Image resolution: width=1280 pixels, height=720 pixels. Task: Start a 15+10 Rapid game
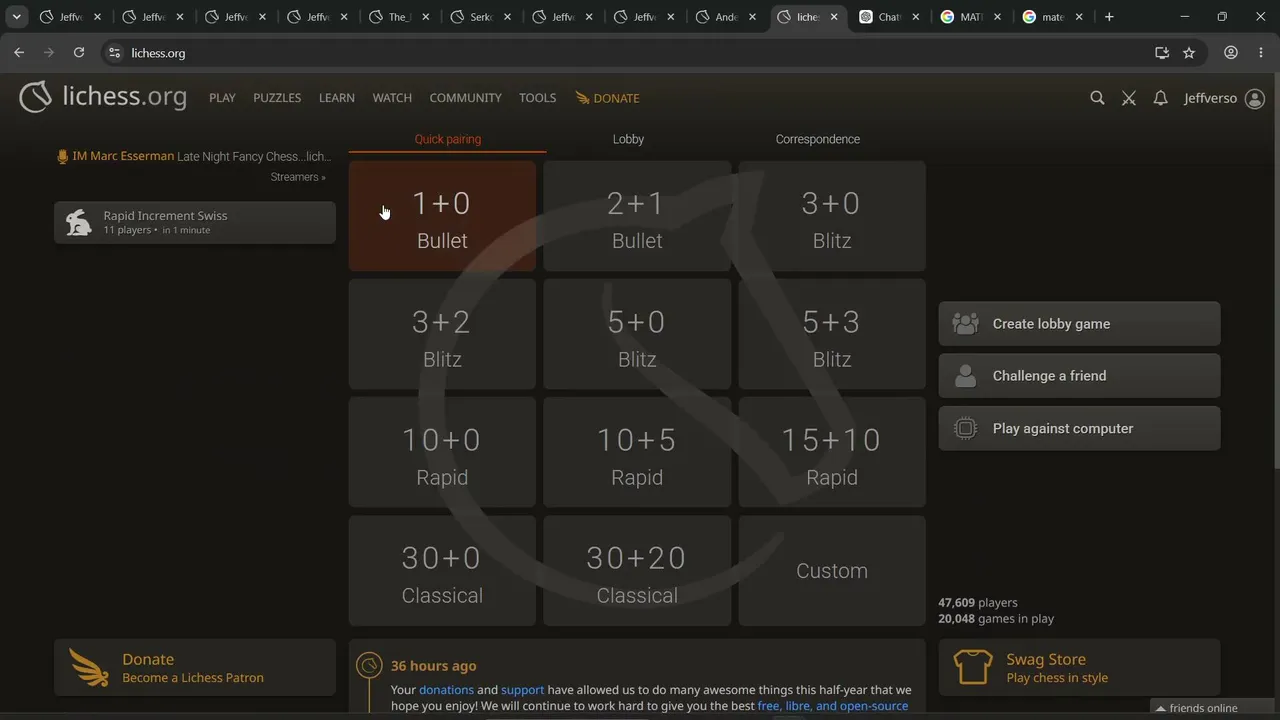(832, 452)
